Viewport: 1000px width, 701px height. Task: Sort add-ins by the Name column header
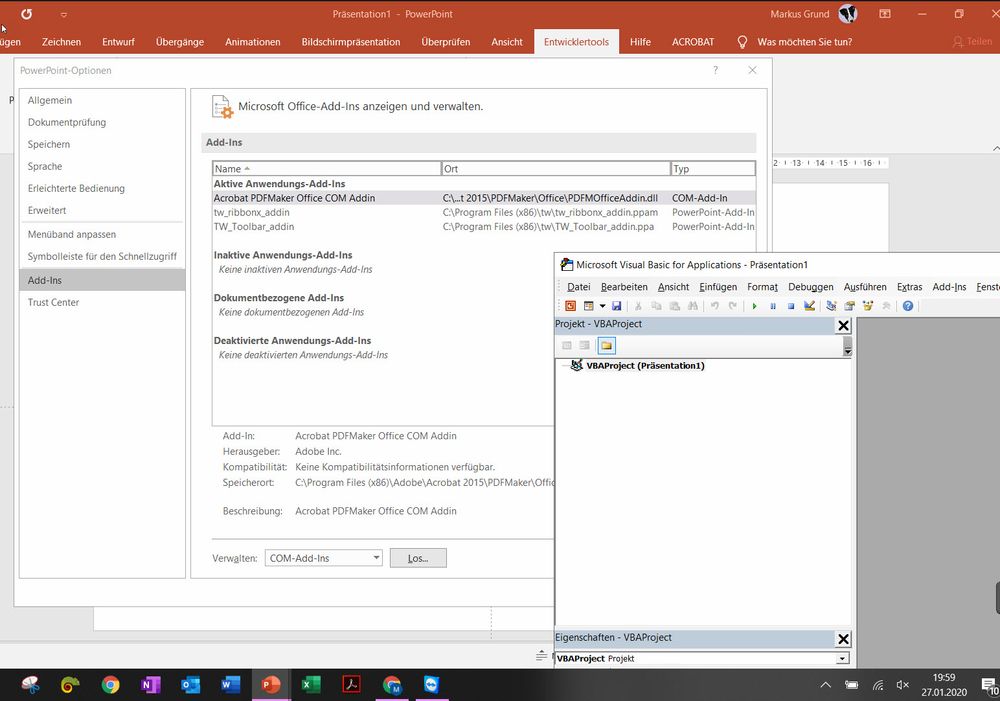click(x=327, y=169)
